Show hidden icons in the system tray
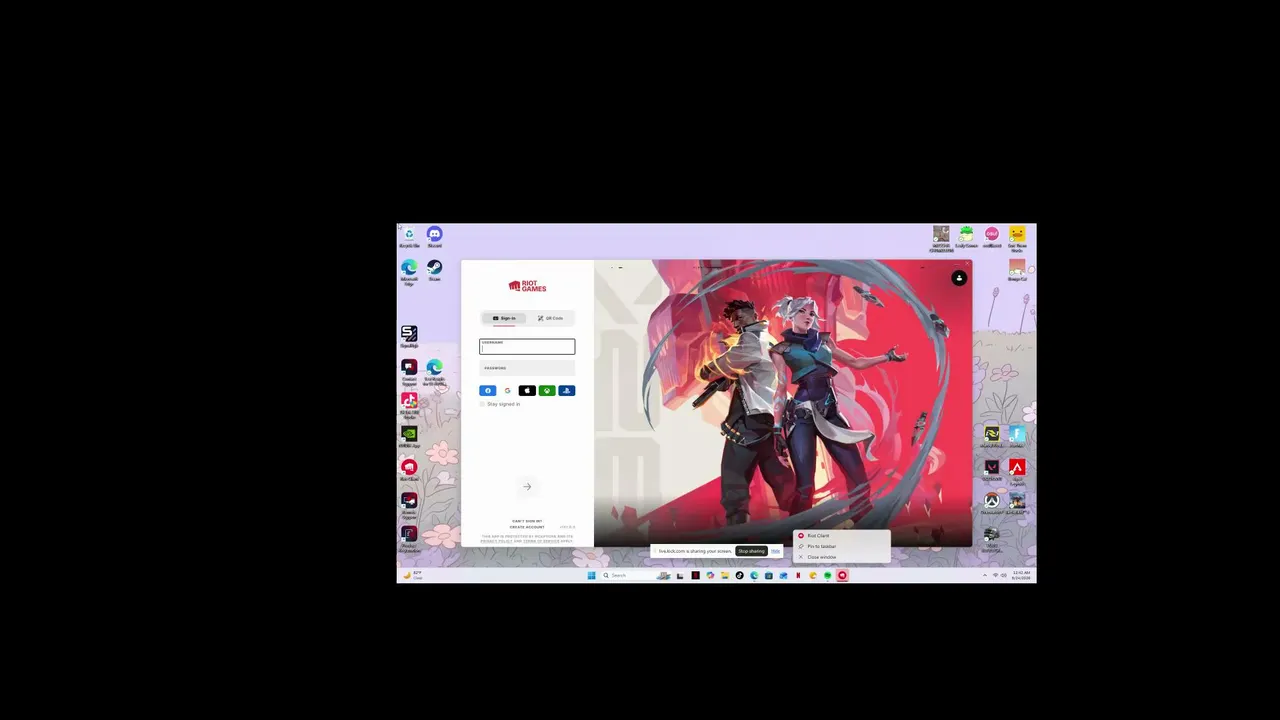This screenshot has height=720, width=1280. [985, 575]
